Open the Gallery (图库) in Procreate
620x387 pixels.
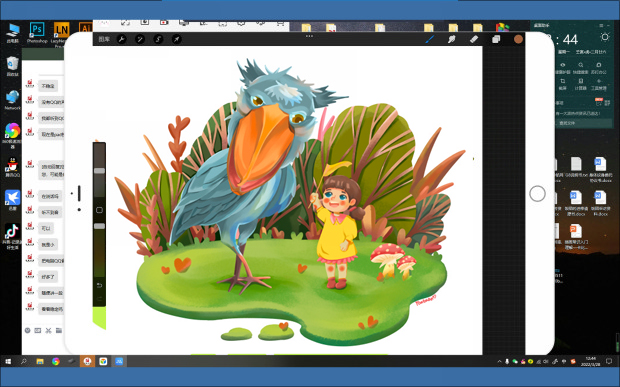click(x=104, y=39)
